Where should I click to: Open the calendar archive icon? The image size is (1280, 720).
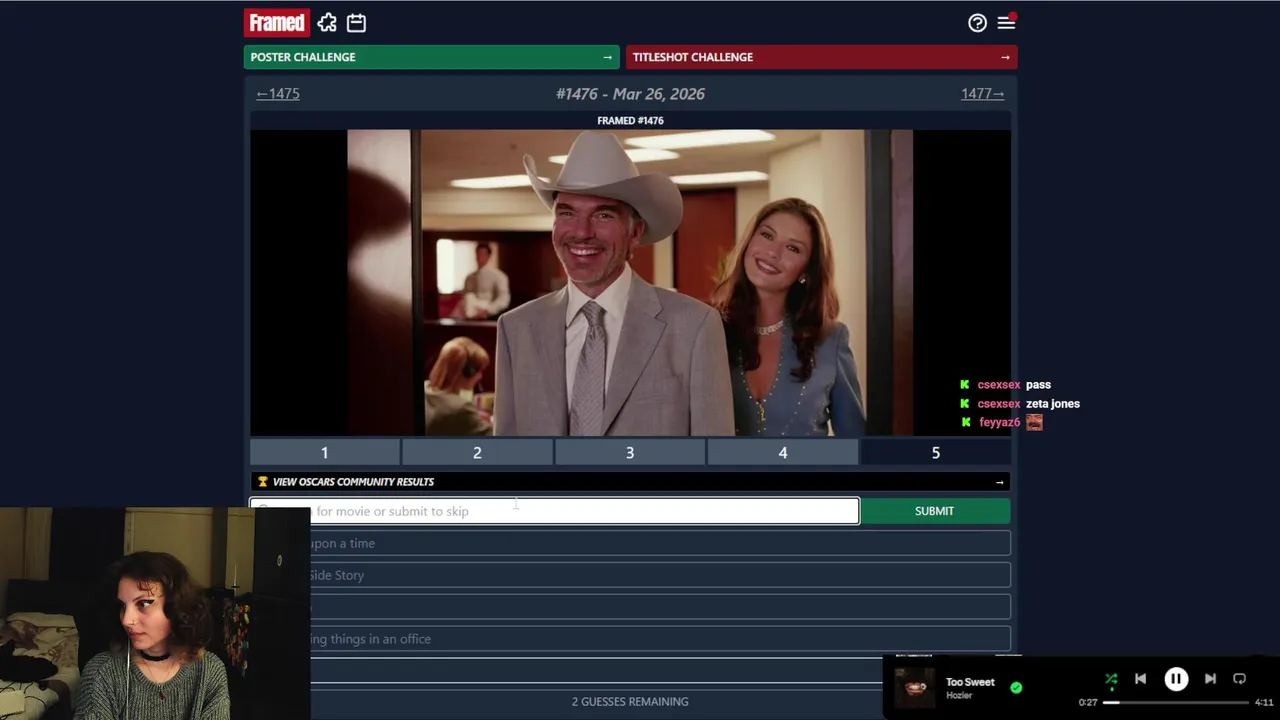[x=356, y=23]
